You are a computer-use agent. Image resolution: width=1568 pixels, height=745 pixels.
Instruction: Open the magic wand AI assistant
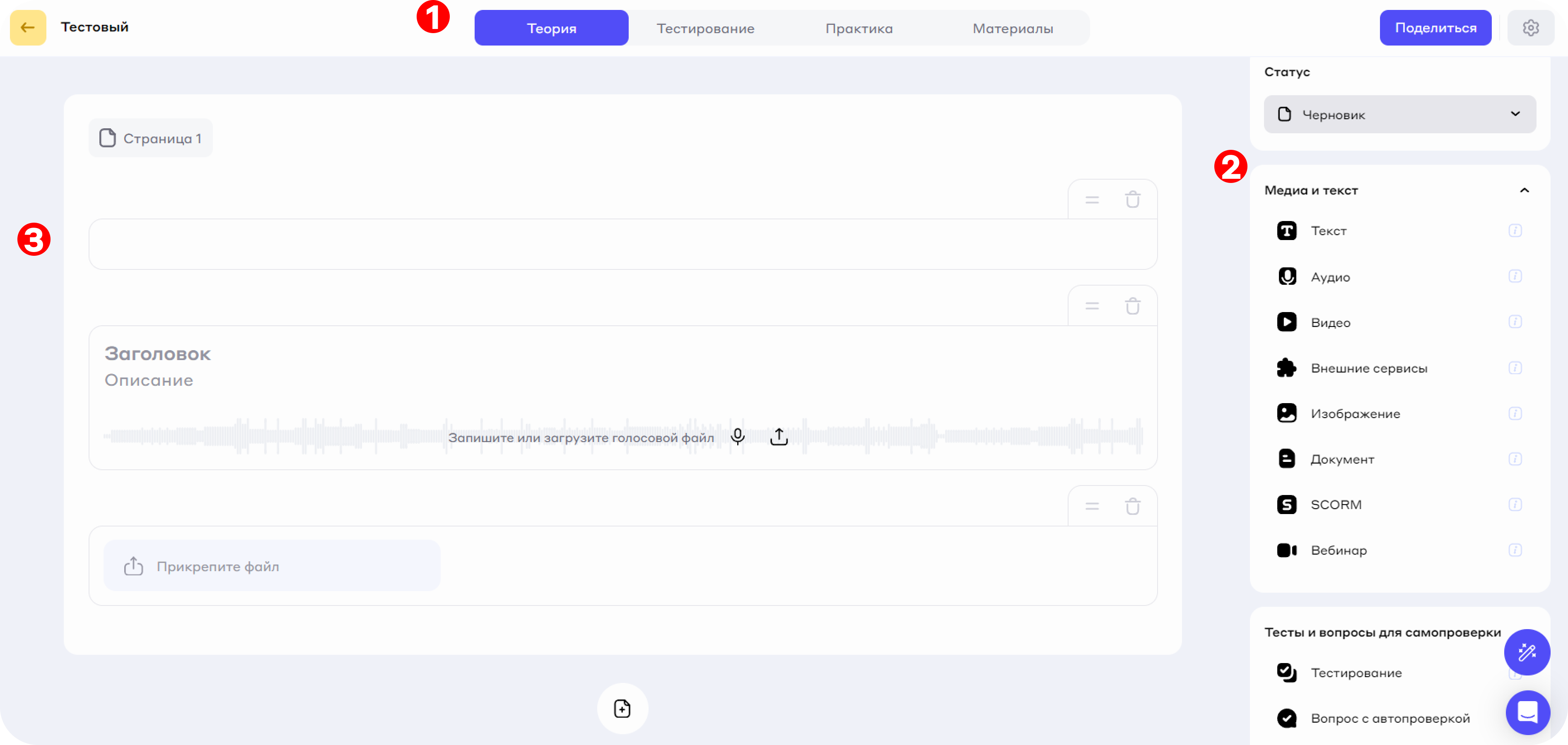[1527, 652]
